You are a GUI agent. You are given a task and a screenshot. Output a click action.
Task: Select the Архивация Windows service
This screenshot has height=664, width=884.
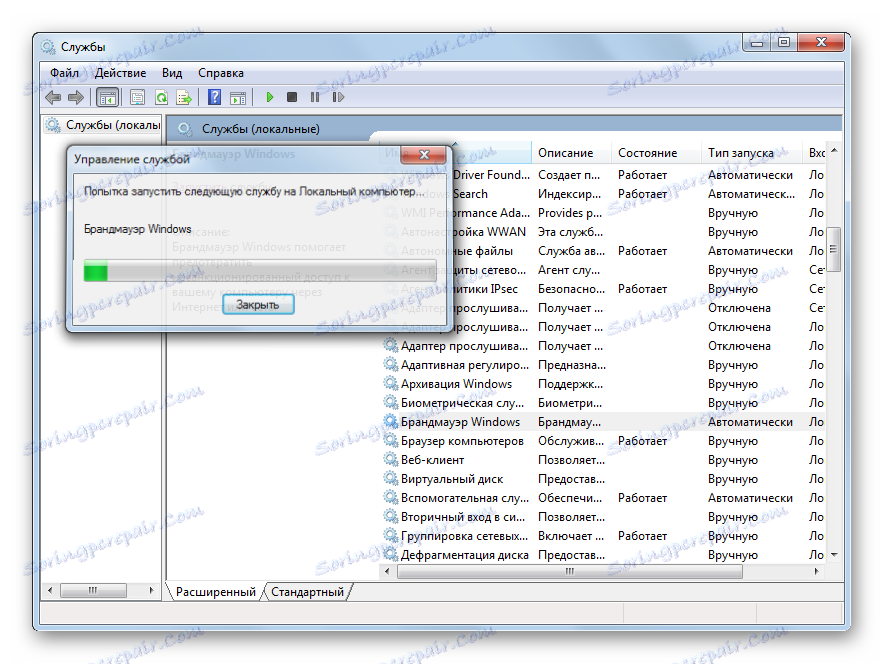click(456, 384)
